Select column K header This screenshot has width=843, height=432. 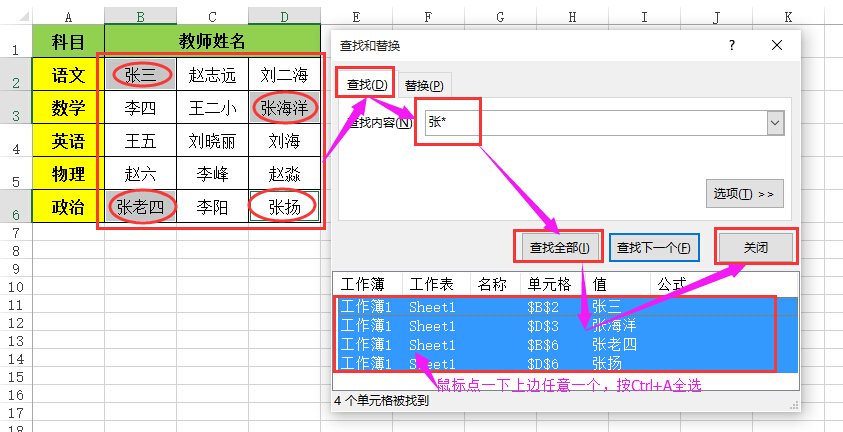tap(788, 17)
